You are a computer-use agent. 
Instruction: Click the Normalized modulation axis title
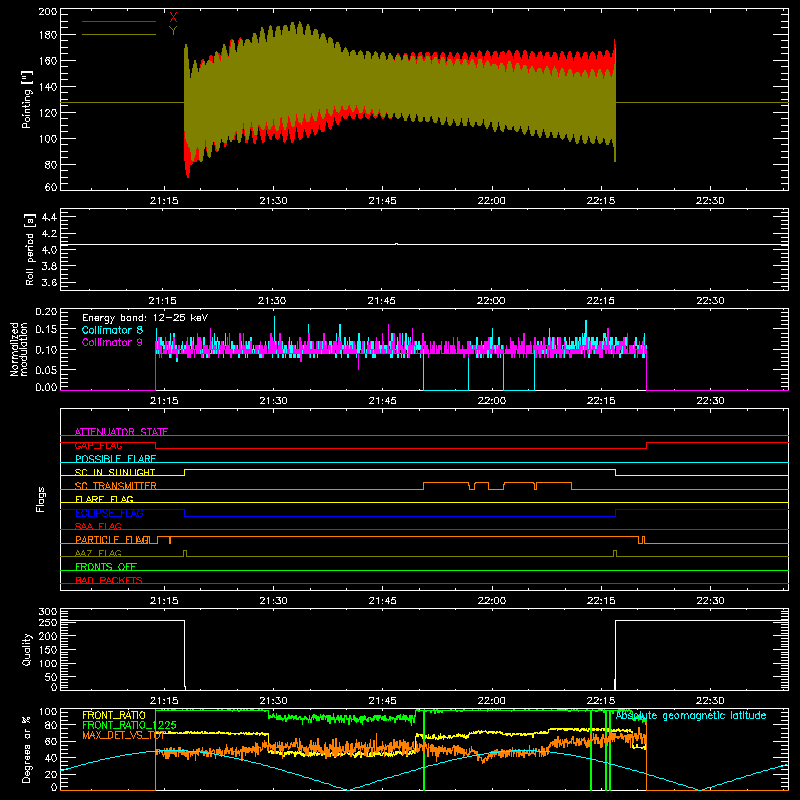(19, 349)
